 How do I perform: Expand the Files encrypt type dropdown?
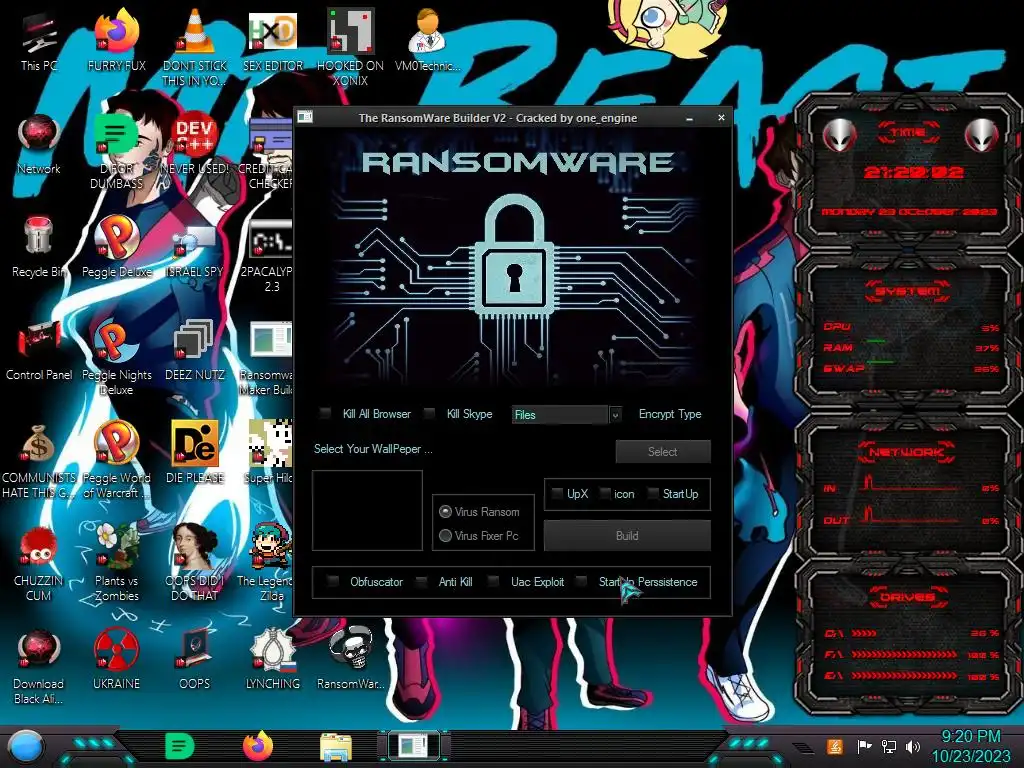pos(615,415)
